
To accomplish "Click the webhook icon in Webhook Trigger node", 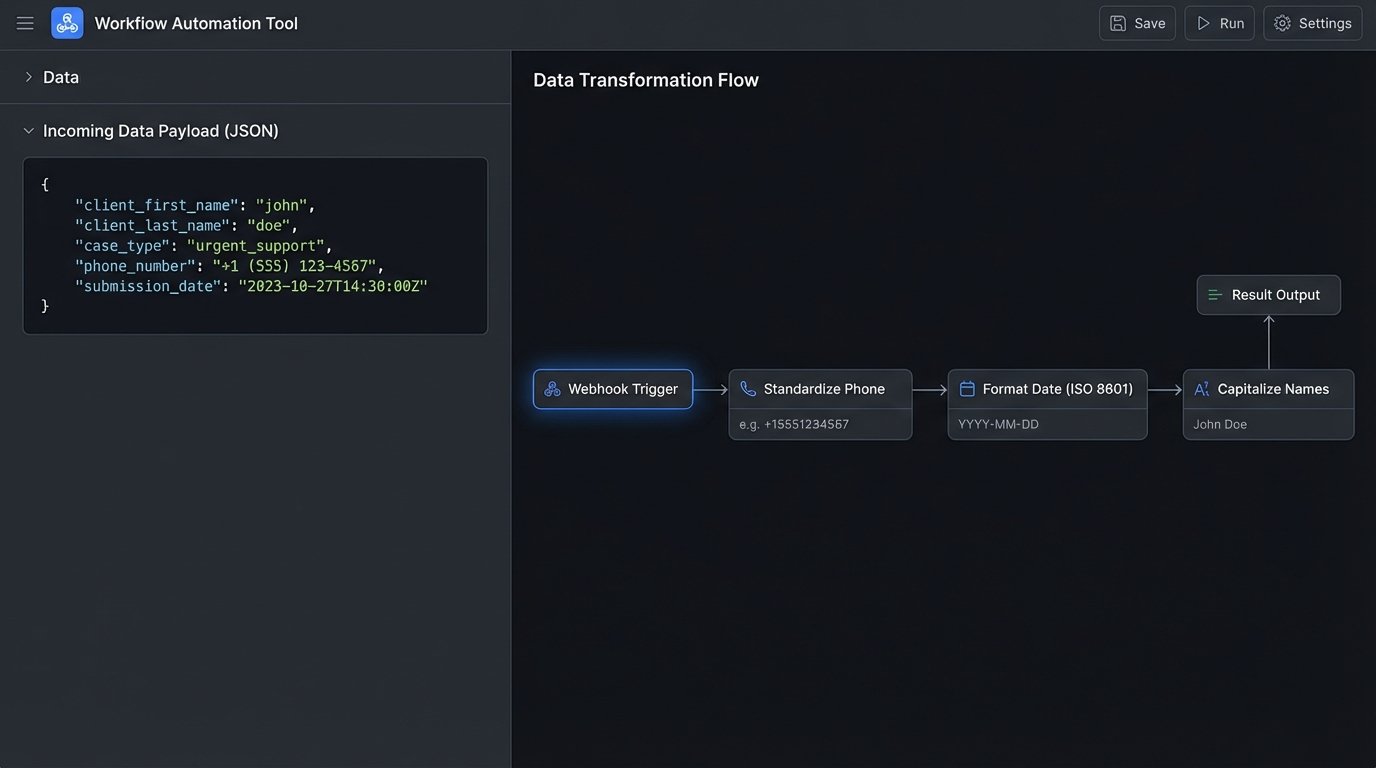I will coord(552,389).
